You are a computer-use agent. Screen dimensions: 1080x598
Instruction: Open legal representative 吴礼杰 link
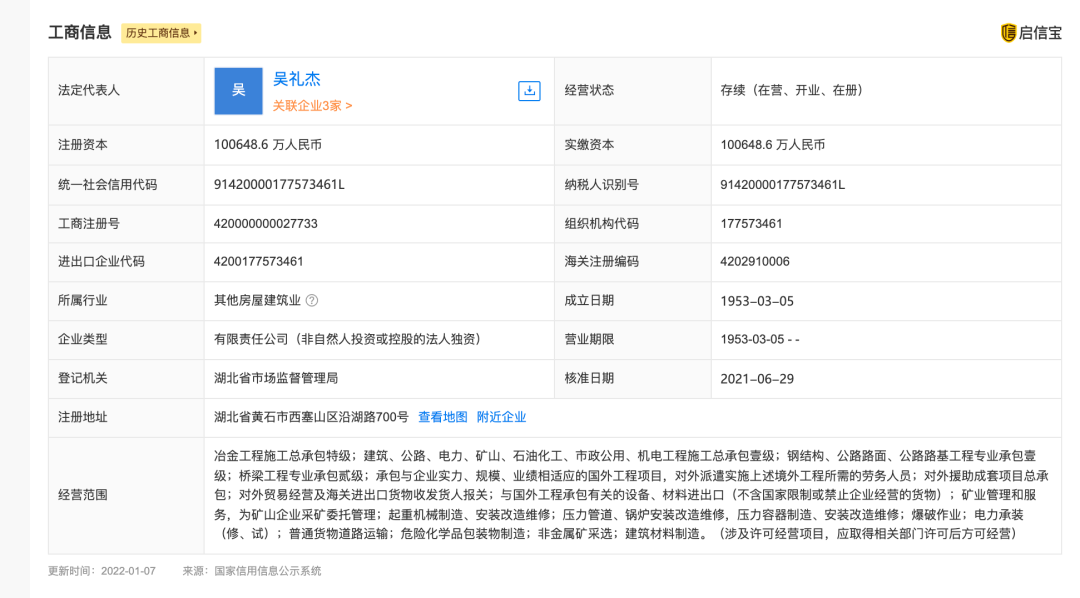297,79
